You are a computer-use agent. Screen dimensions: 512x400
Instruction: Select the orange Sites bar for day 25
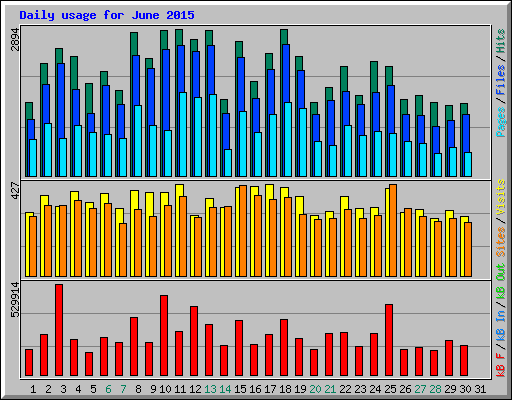coord(393,230)
